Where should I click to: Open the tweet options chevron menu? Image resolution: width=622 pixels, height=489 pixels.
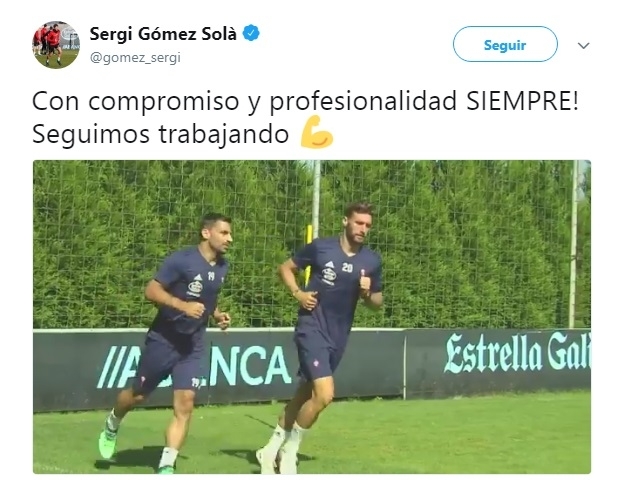coord(583,46)
